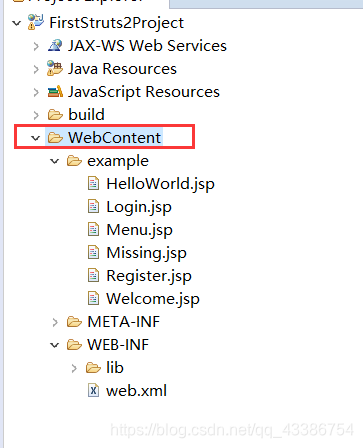Image resolution: width=363 pixels, height=448 pixels.
Task: Click the JAX-WS Web Services icon
Action: [x=55, y=45]
